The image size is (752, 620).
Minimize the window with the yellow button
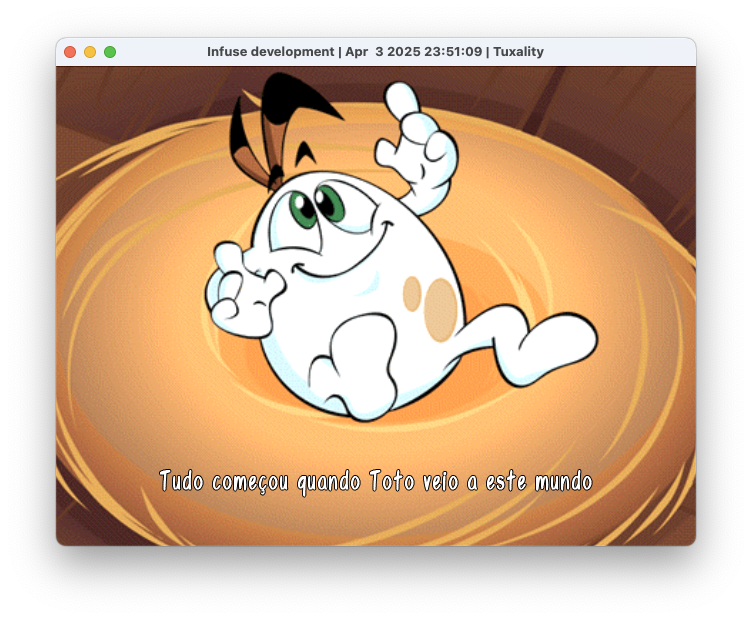90,52
